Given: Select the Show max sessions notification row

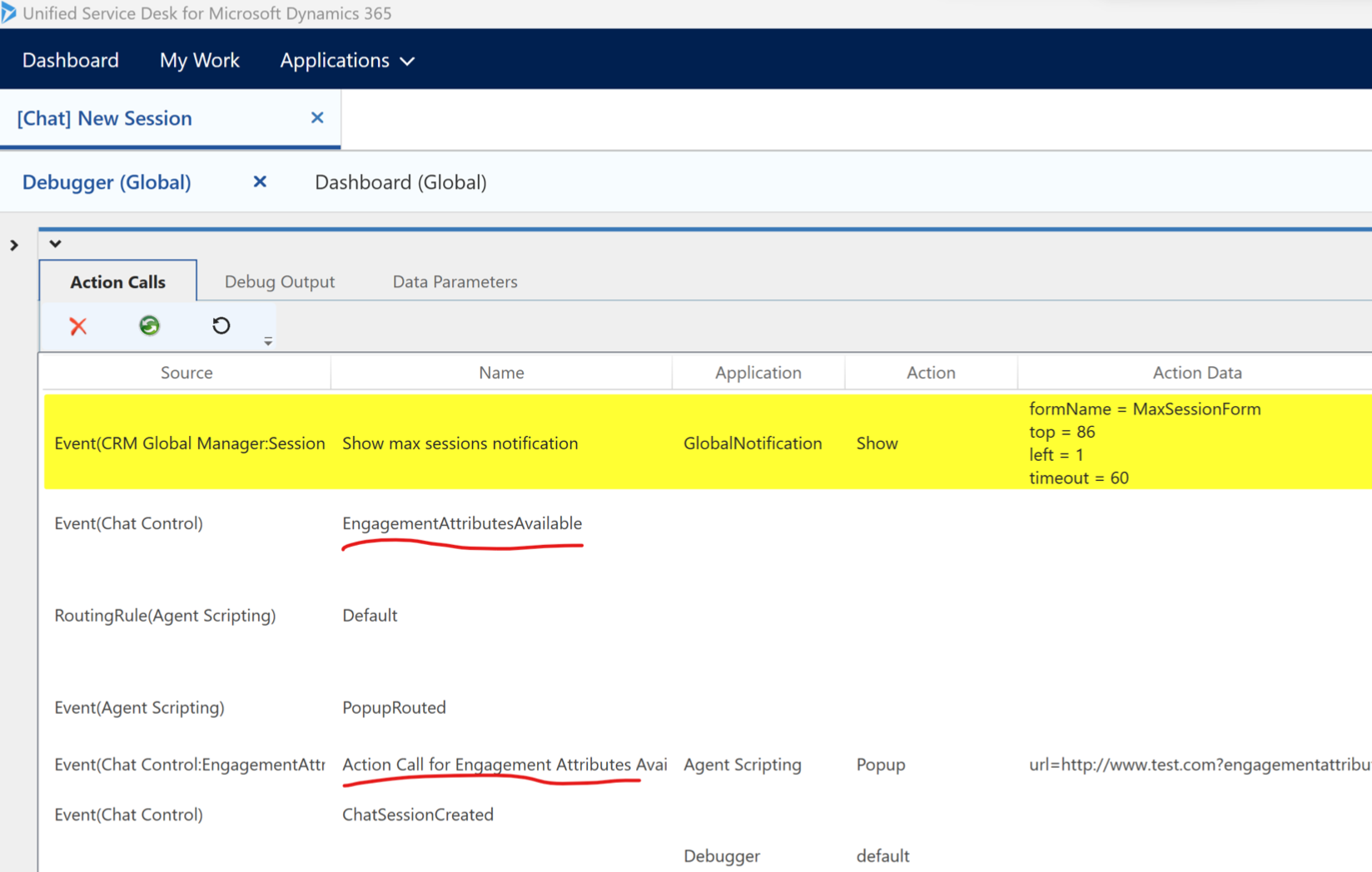Looking at the screenshot, I should pyautogui.click(x=708, y=443).
